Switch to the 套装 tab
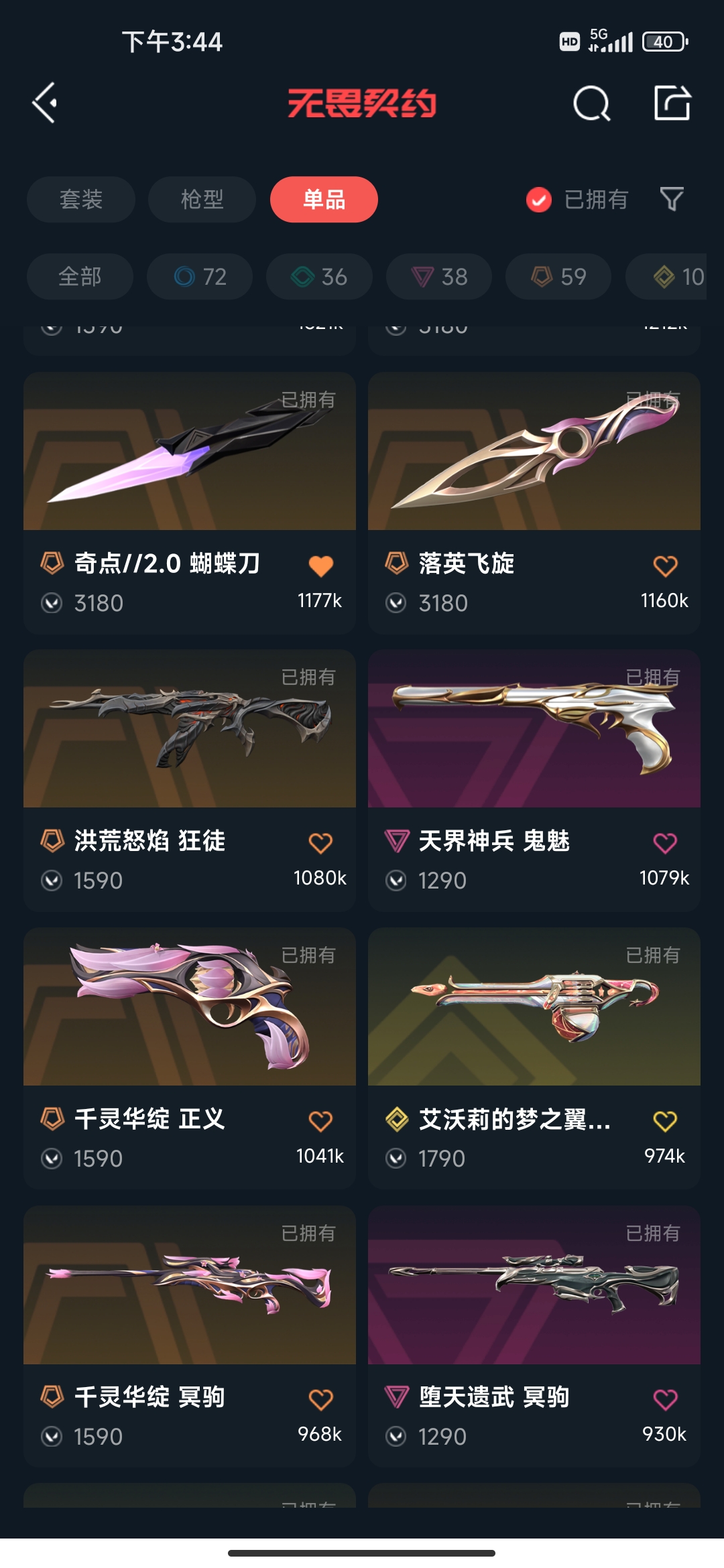This screenshot has height=1568, width=724. tap(81, 199)
